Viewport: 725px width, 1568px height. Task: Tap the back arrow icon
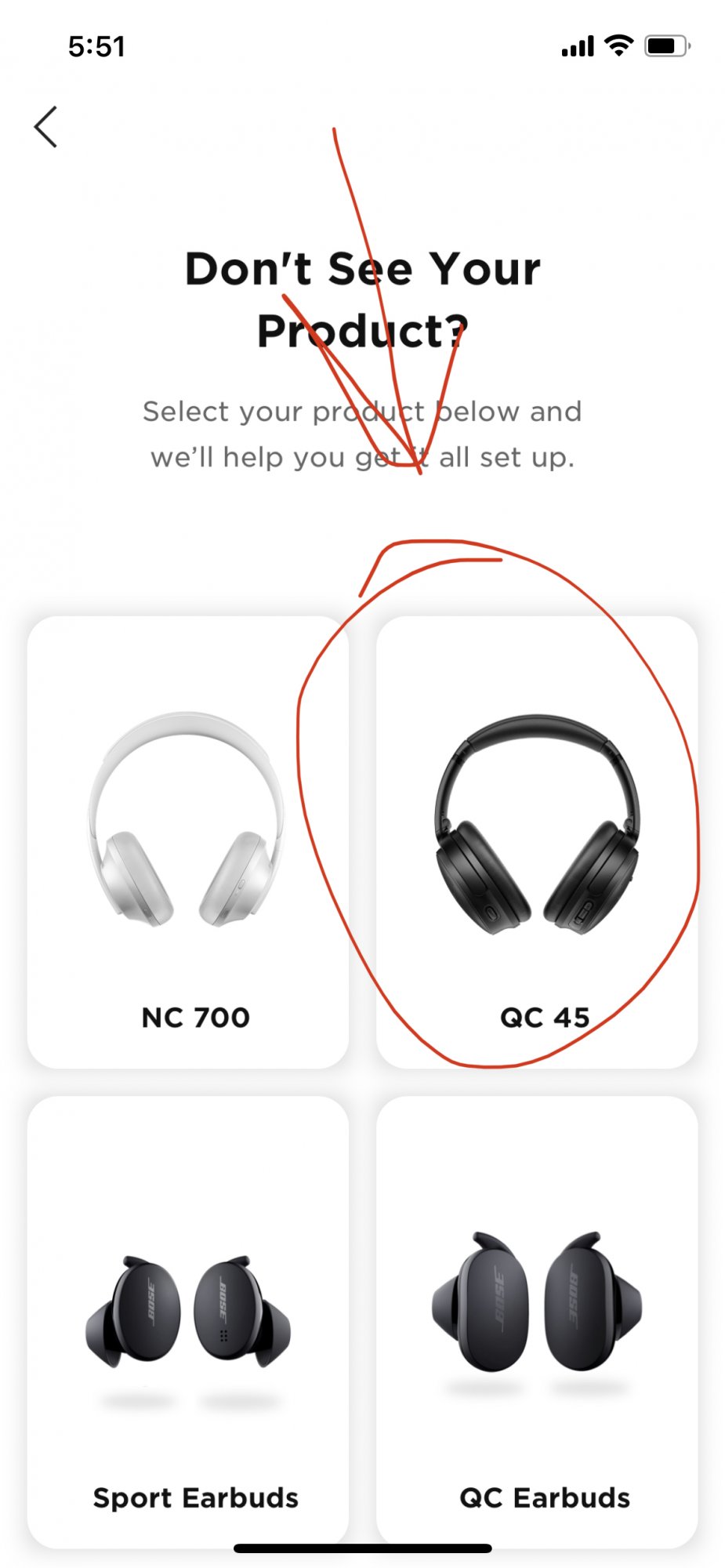click(45, 127)
